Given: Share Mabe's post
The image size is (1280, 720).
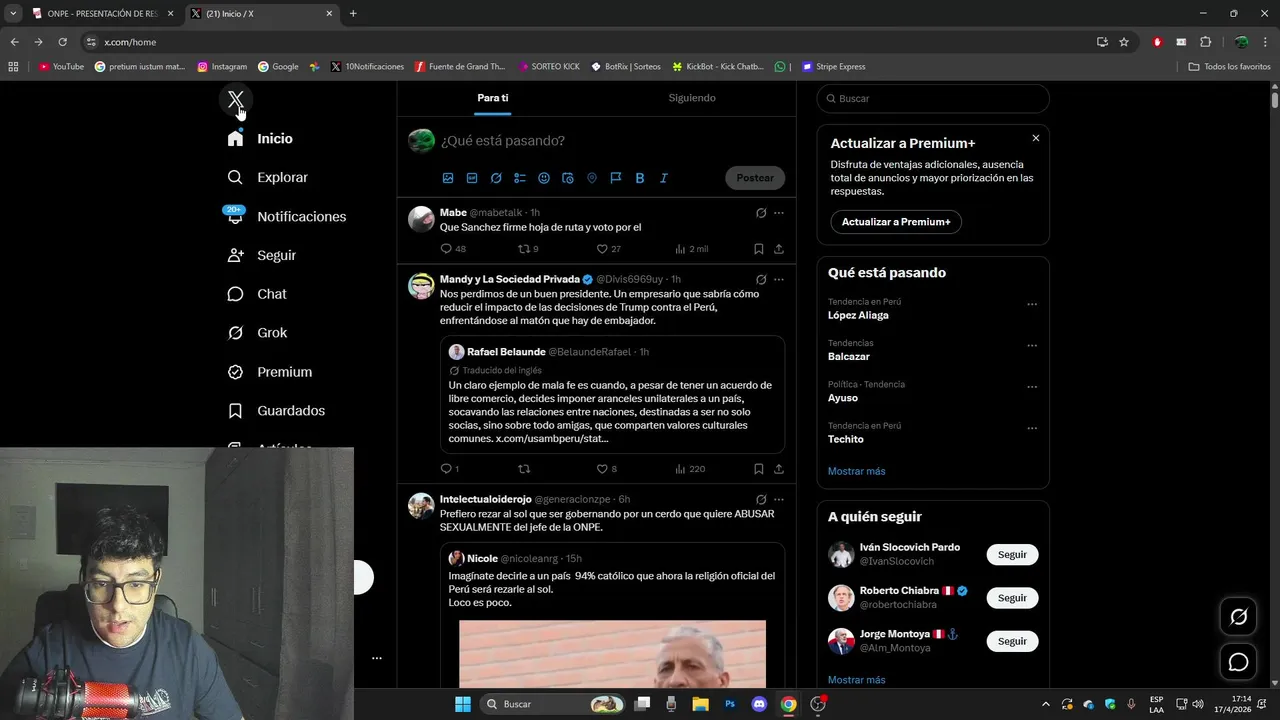Looking at the screenshot, I should pos(779,249).
